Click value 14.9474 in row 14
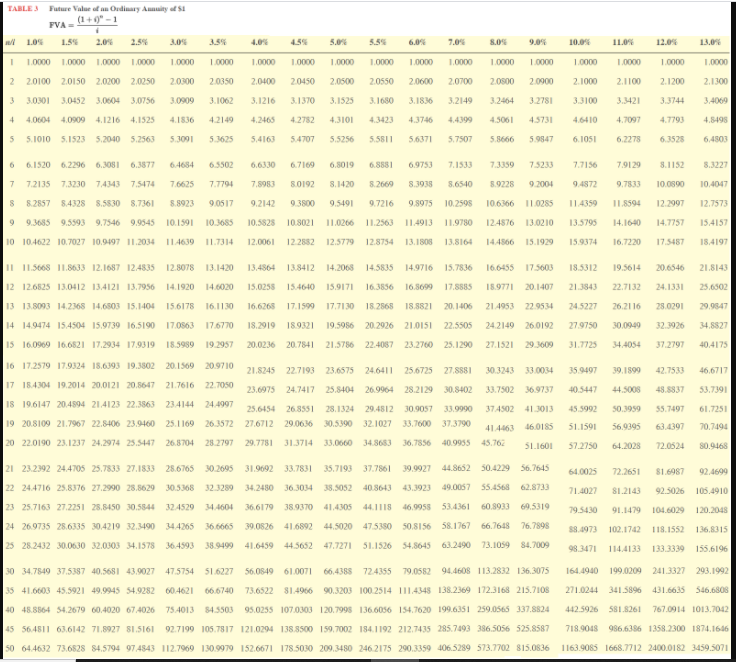This screenshot has height=662, width=736. coord(36,325)
